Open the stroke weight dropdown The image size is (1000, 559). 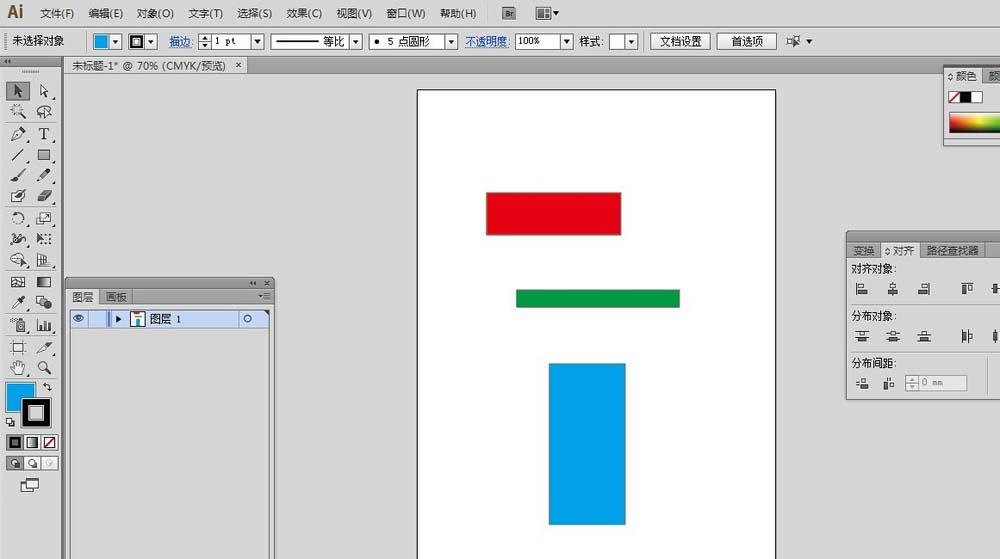click(x=258, y=42)
